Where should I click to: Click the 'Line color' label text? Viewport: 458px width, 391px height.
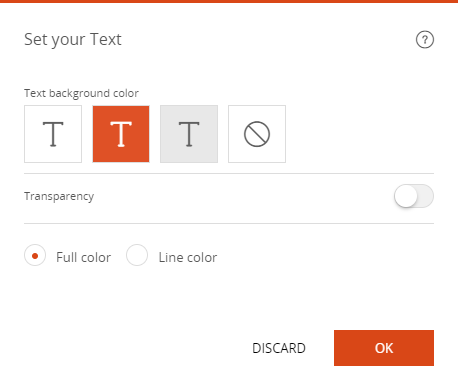click(188, 257)
